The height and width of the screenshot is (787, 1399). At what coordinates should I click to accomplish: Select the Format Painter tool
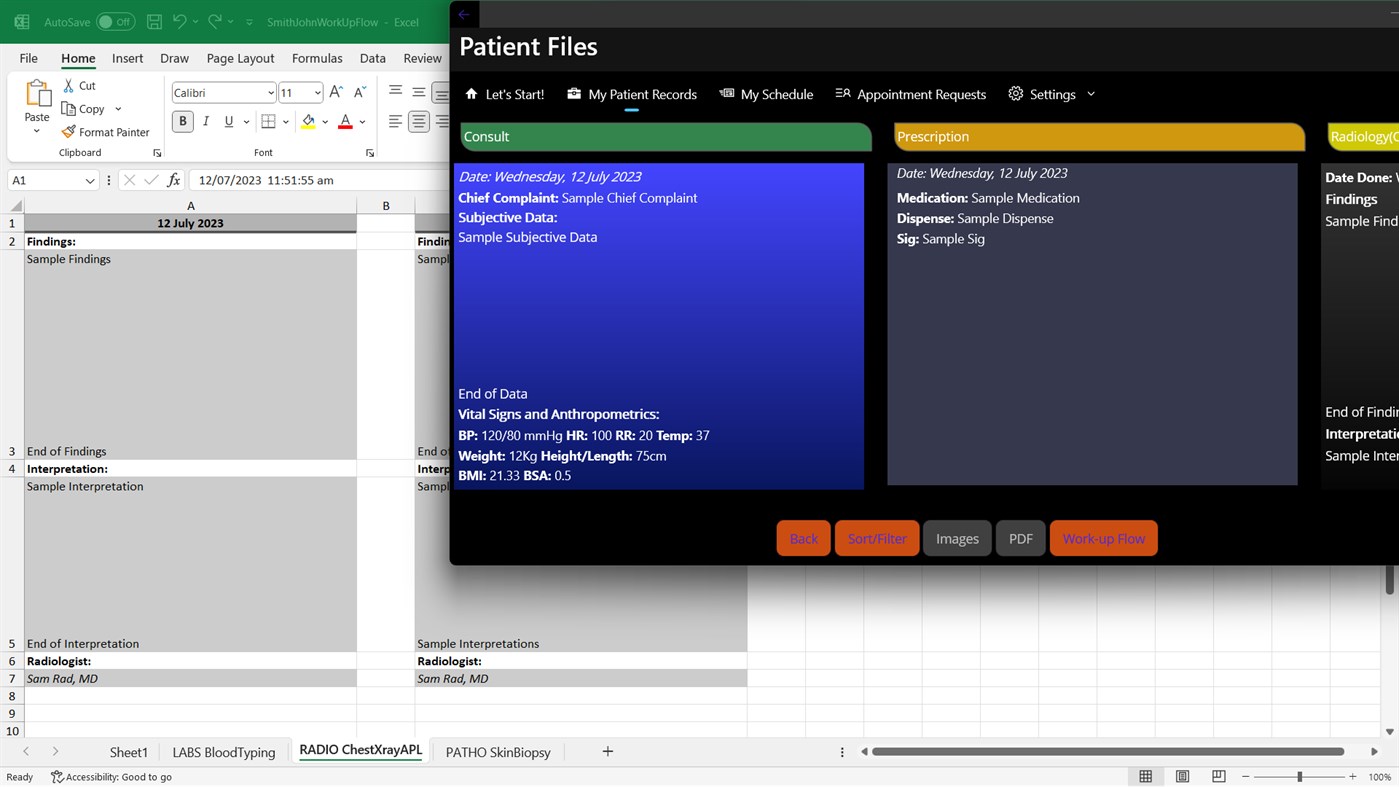point(106,131)
